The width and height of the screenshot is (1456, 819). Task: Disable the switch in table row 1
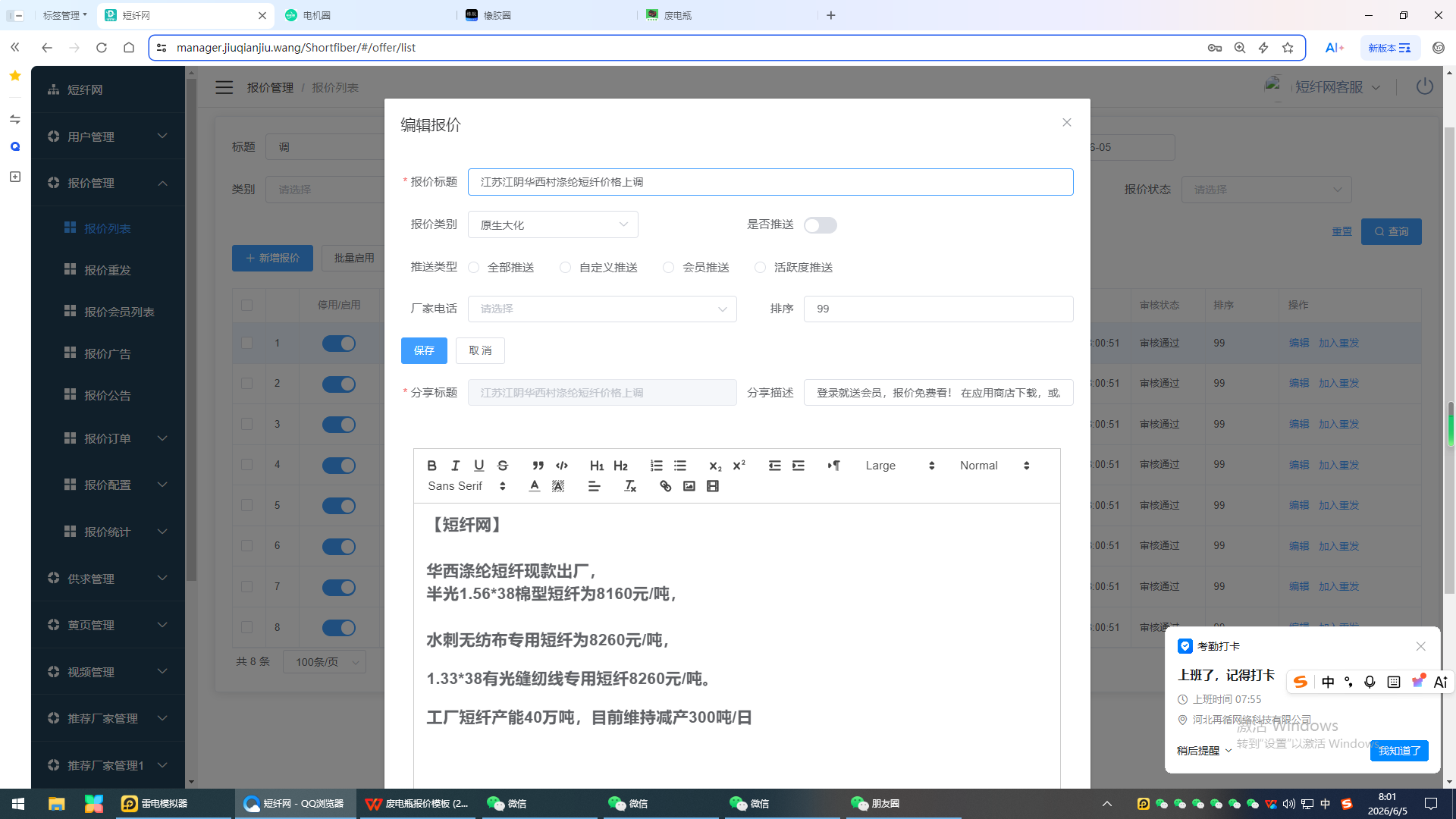pyautogui.click(x=339, y=344)
